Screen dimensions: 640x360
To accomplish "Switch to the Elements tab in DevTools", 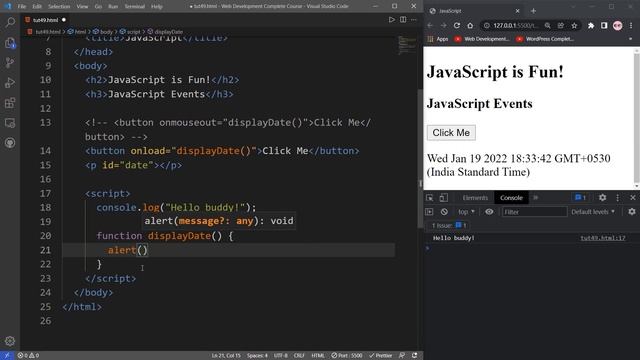I will point(475,198).
